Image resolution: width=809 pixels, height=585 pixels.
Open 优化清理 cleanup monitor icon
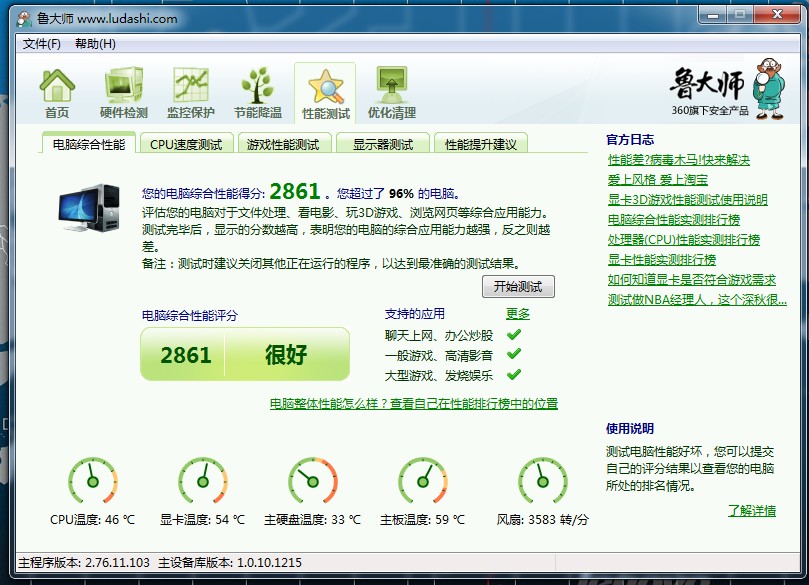(x=392, y=93)
